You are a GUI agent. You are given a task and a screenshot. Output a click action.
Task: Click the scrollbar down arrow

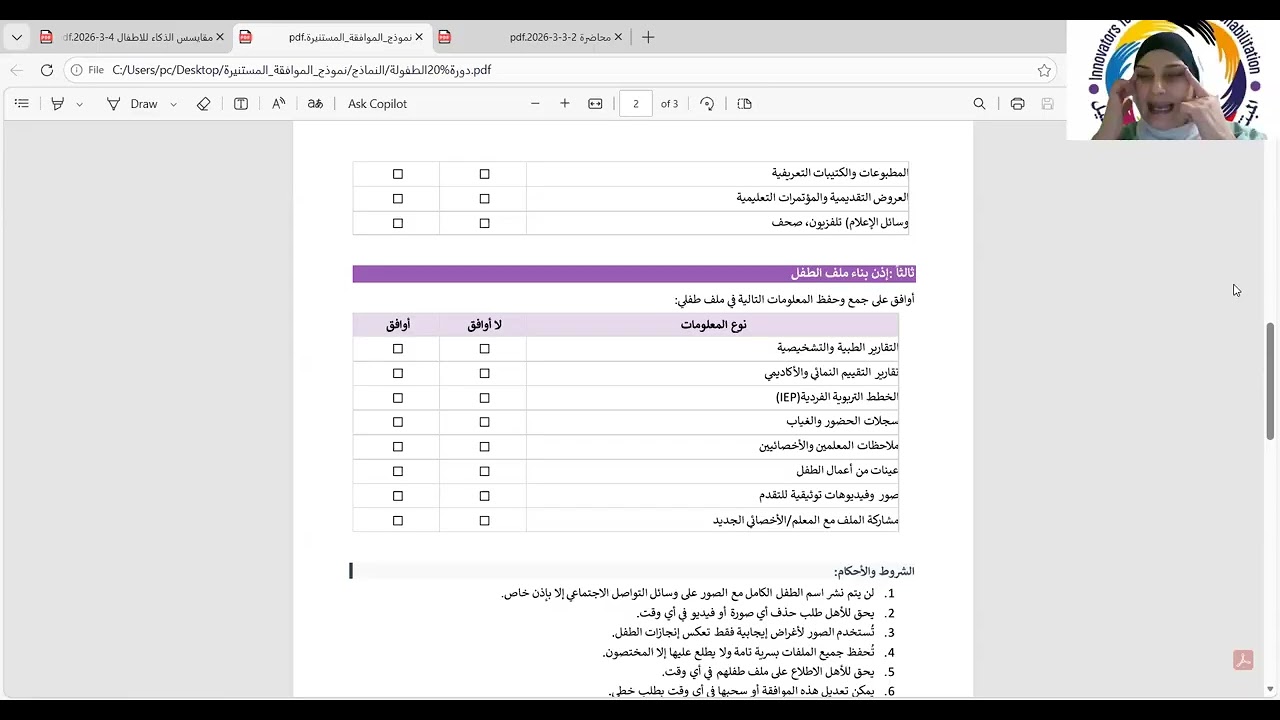pyautogui.click(x=1271, y=689)
